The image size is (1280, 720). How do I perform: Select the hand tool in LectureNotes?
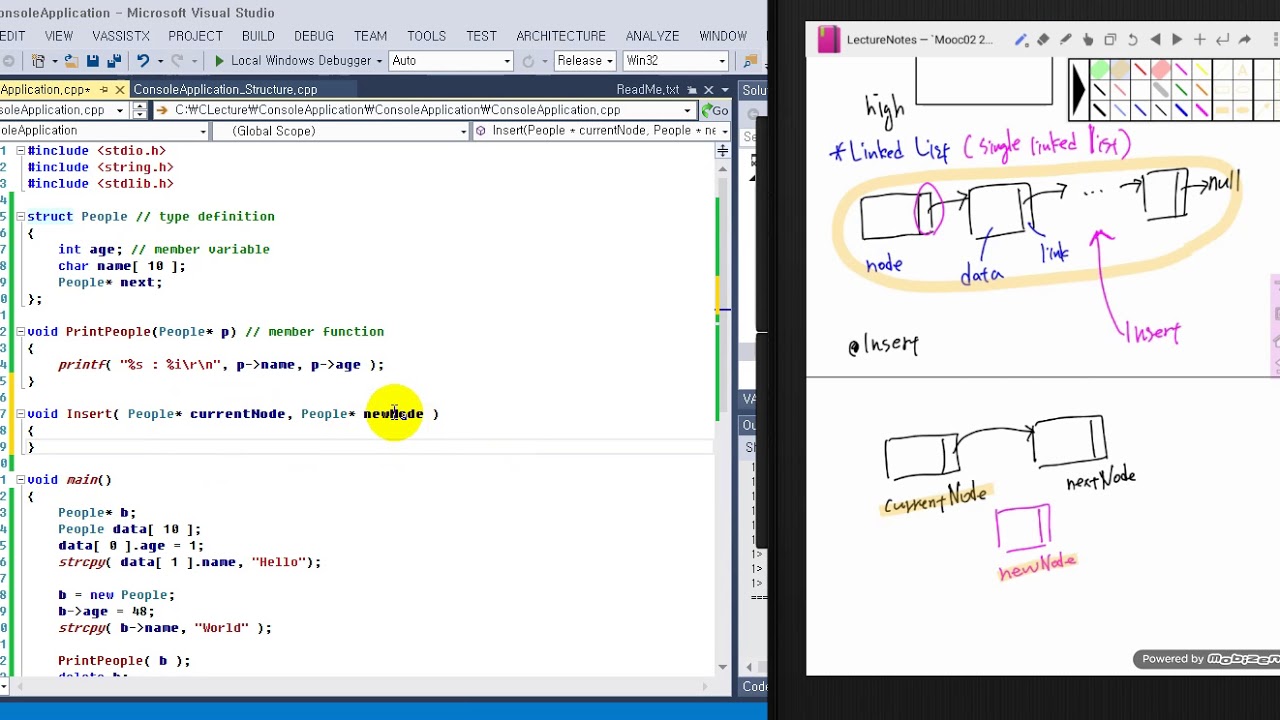pyautogui.click(x=1088, y=40)
